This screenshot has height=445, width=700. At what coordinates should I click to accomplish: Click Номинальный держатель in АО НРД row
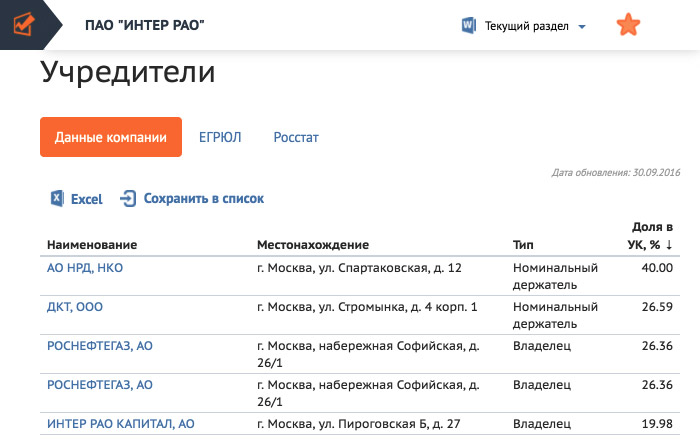[555, 276]
